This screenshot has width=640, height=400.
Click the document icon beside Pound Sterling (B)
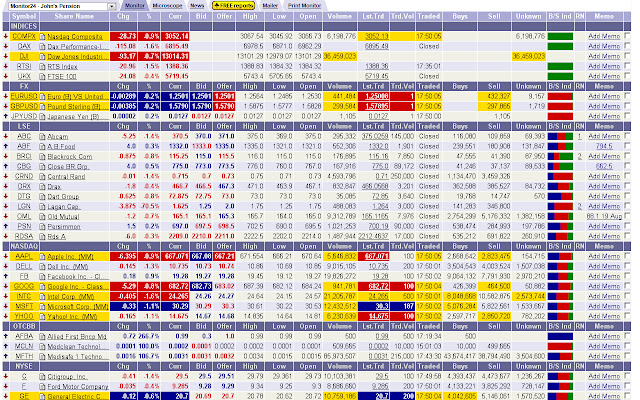click(42, 106)
